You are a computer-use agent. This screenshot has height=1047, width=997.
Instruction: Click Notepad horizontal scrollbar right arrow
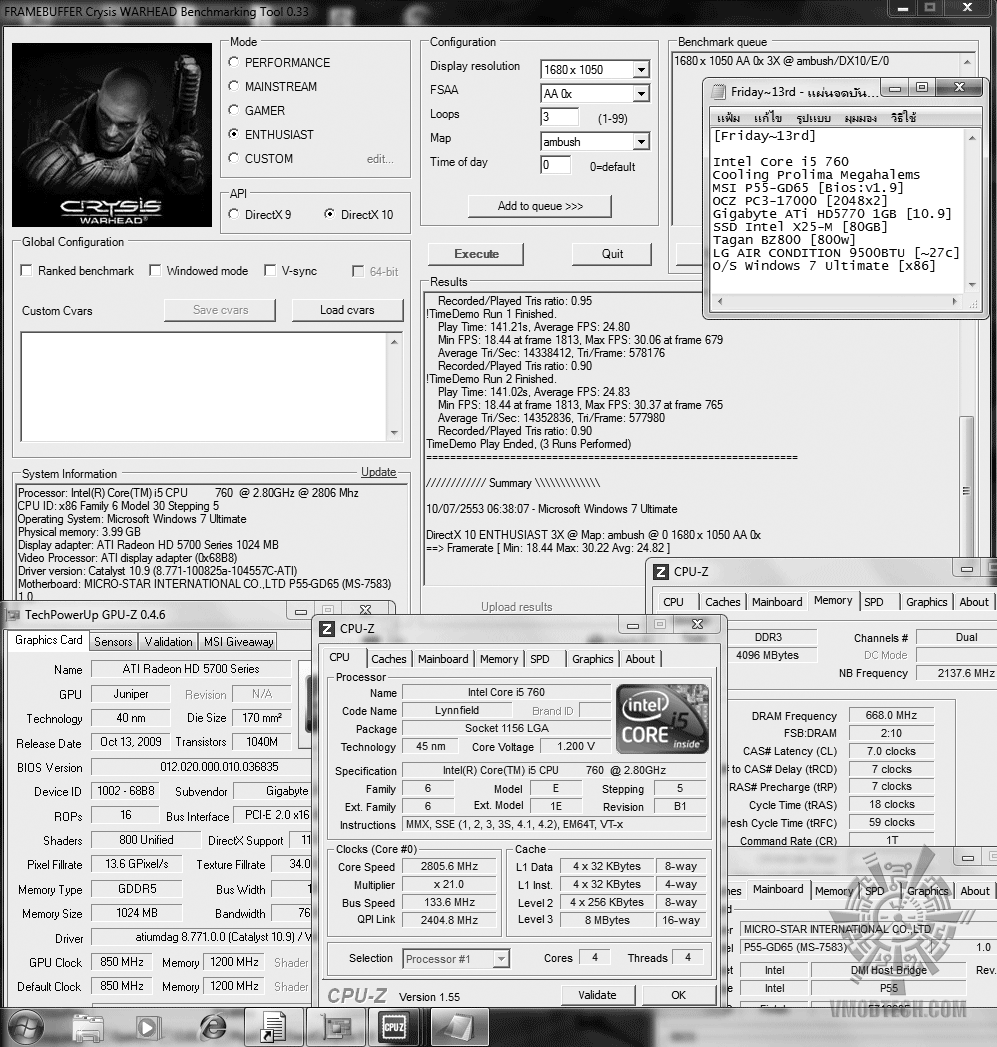[x=955, y=302]
